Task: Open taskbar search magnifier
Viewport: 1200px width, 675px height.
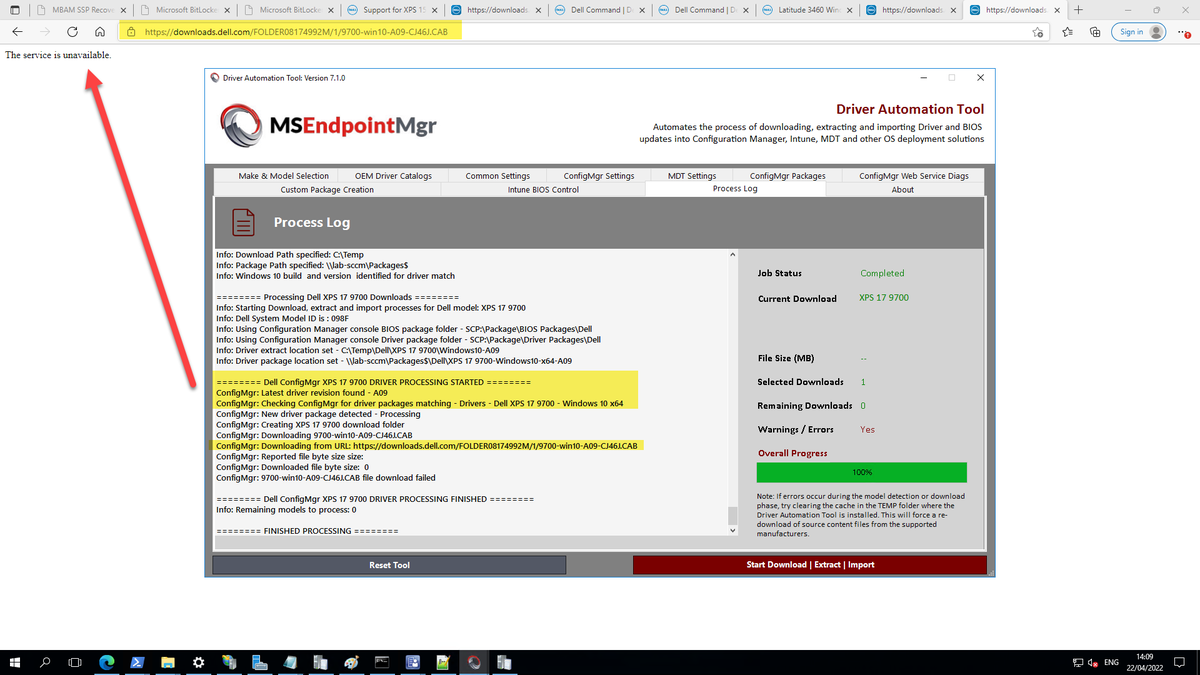Action: click(x=46, y=662)
